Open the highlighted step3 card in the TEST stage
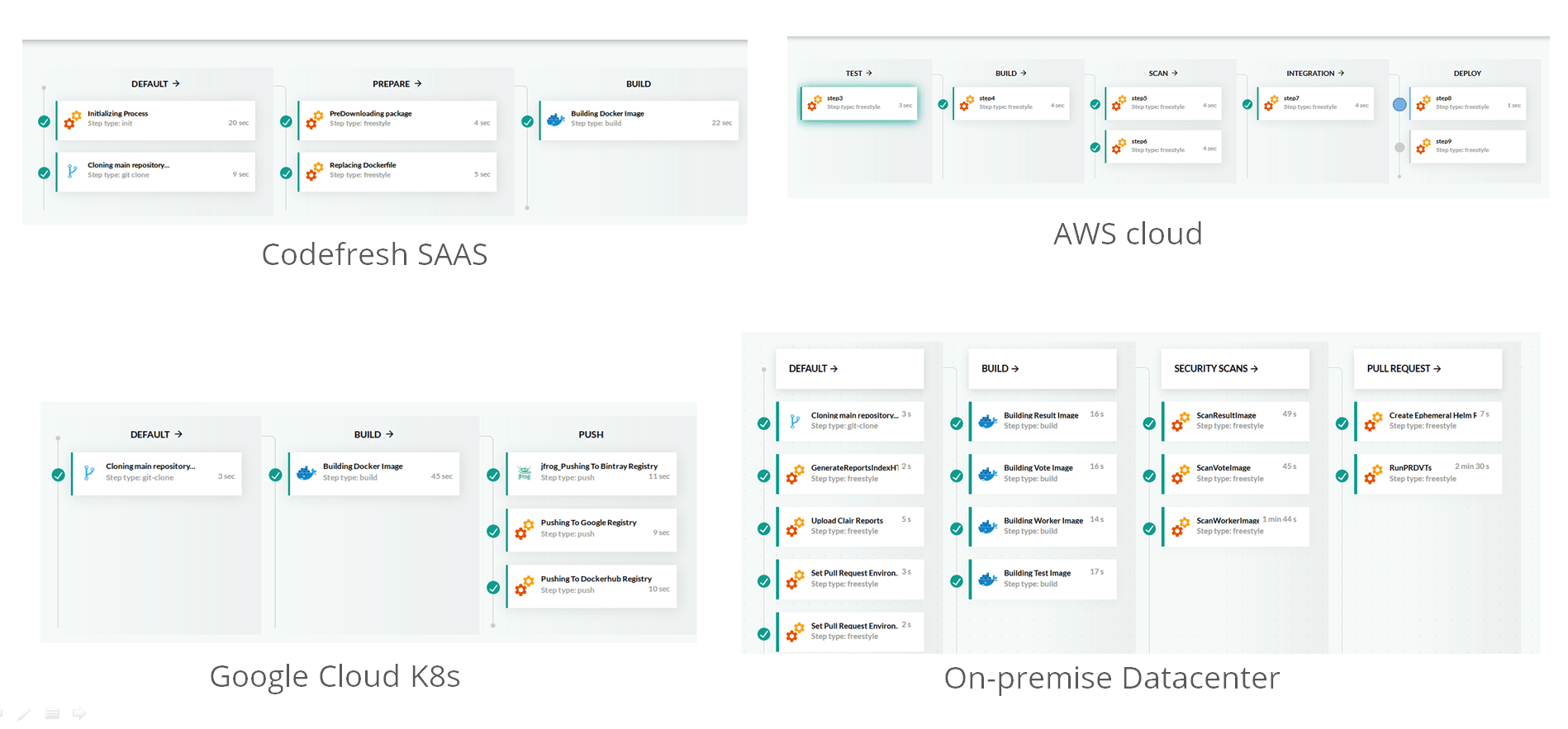 (859, 103)
